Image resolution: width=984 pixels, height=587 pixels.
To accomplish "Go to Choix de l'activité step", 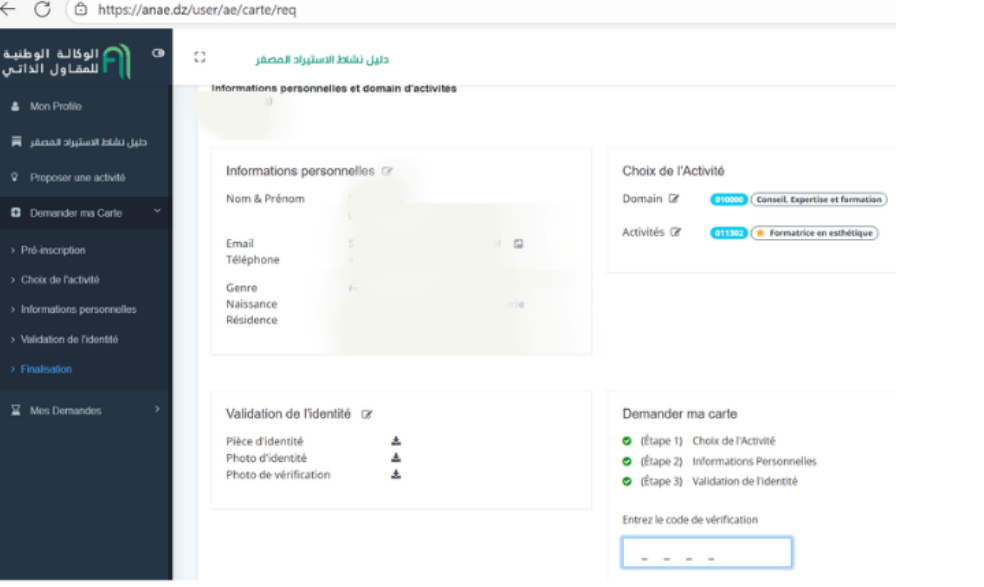I will point(60,280).
